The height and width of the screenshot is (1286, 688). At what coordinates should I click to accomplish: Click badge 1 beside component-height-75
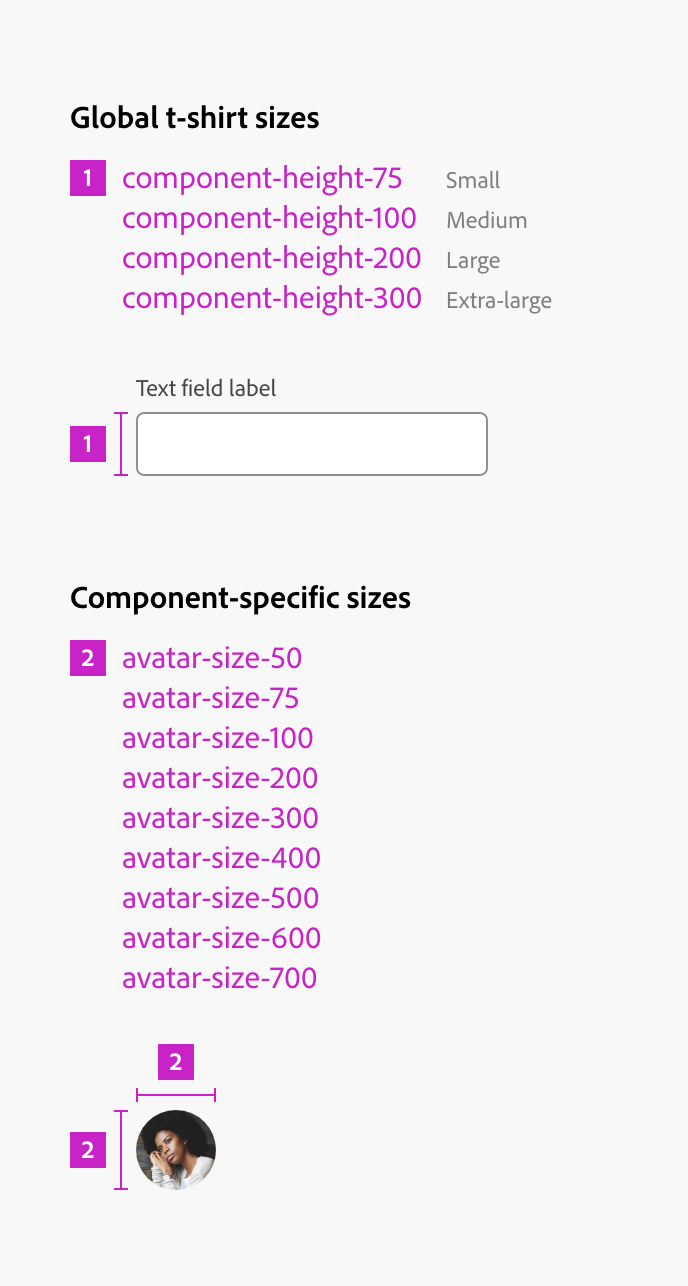click(x=88, y=179)
